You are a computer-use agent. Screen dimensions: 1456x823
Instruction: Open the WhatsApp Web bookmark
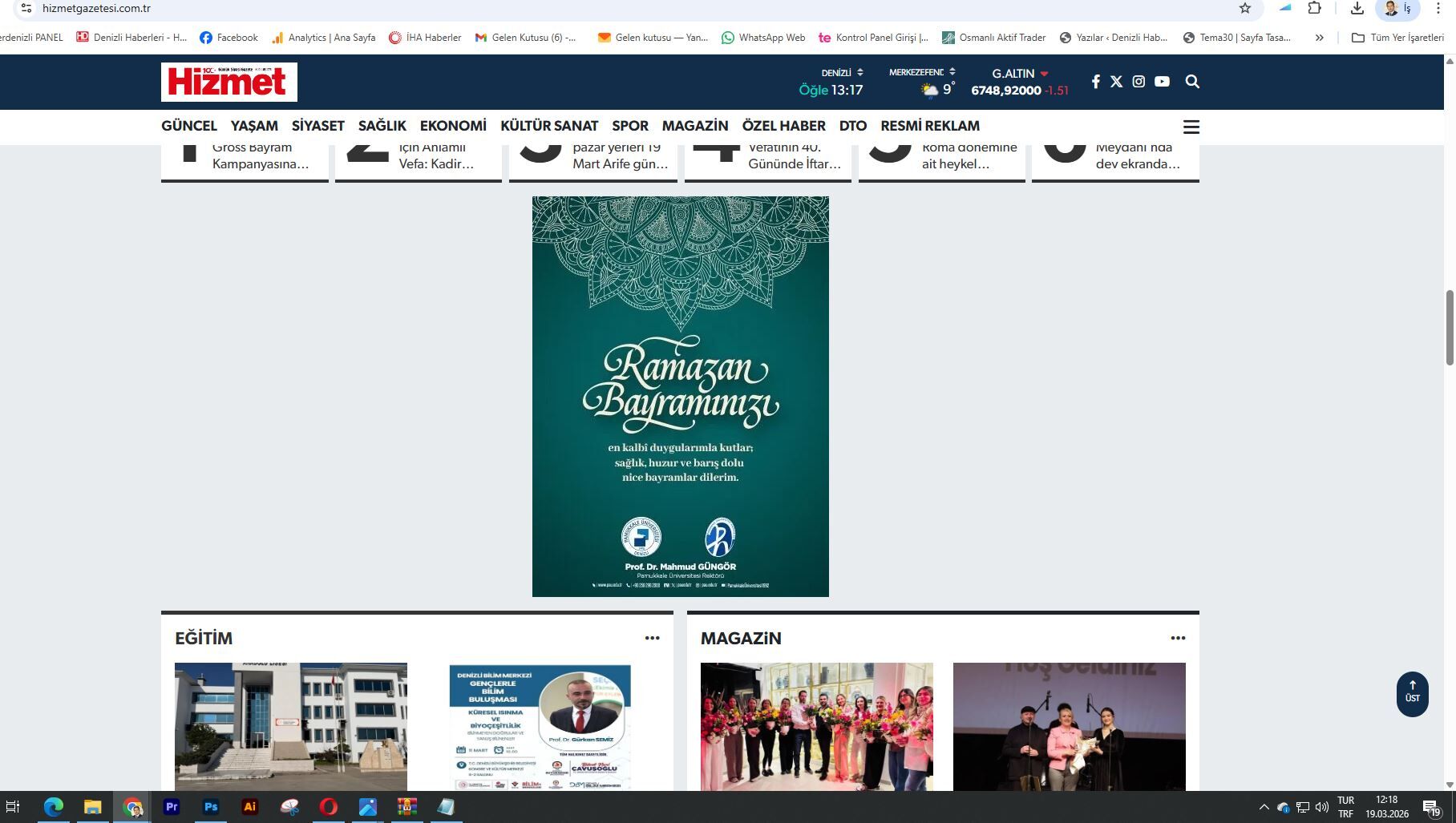[x=763, y=38]
